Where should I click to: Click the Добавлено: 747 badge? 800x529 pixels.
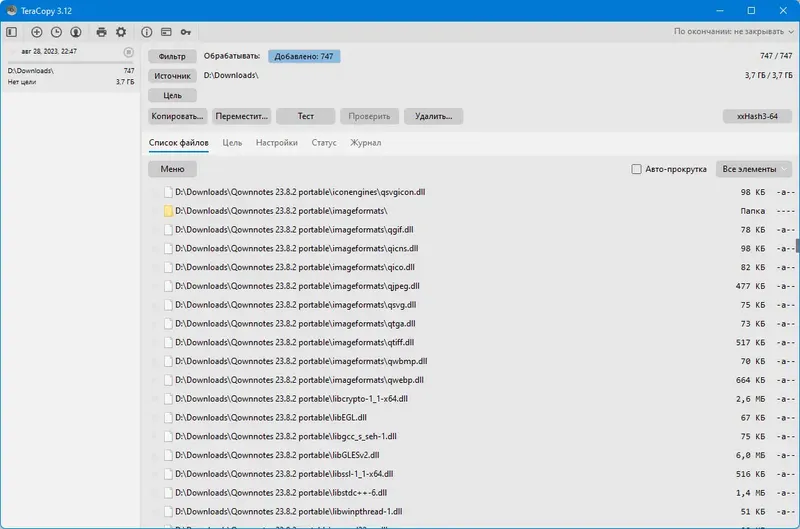[x=304, y=57]
